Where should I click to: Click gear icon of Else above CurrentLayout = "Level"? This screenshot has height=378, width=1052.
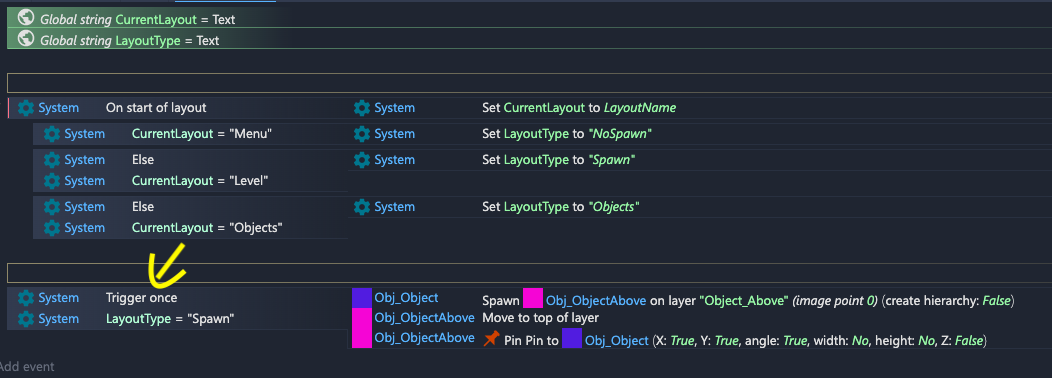pos(52,160)
